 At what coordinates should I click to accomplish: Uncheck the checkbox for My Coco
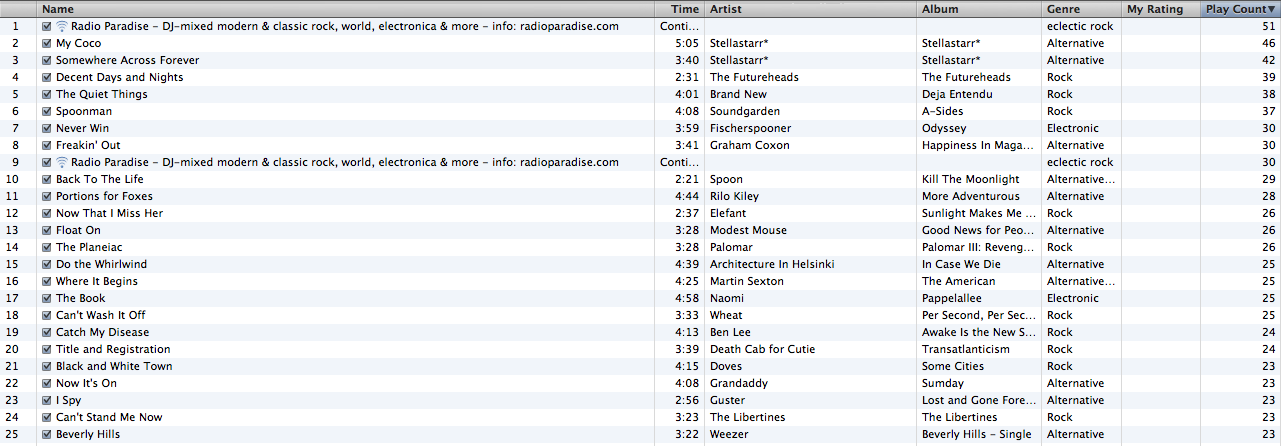47,44
